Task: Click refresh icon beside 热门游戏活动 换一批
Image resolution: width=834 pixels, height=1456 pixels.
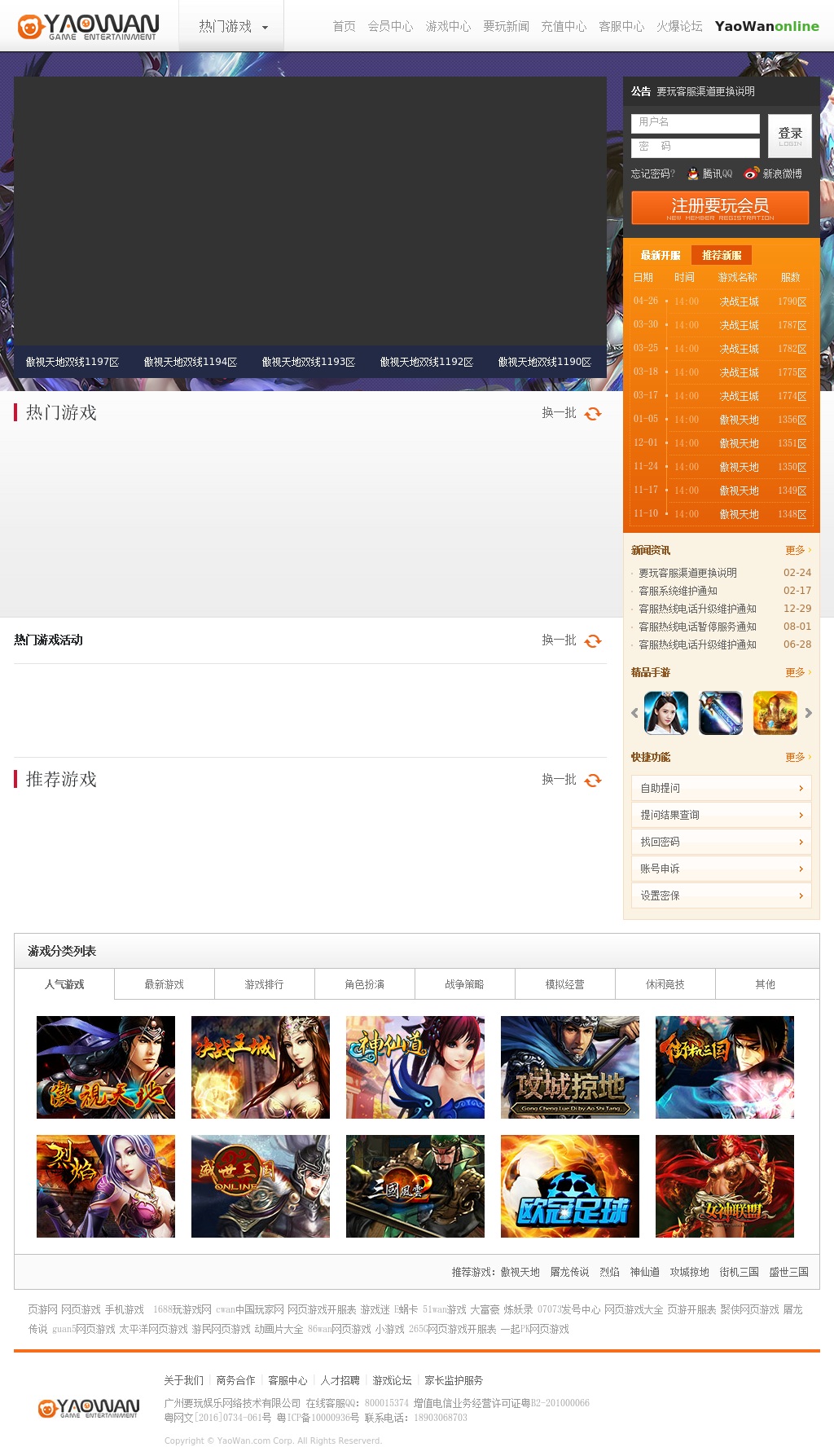Action: point(593,640)
